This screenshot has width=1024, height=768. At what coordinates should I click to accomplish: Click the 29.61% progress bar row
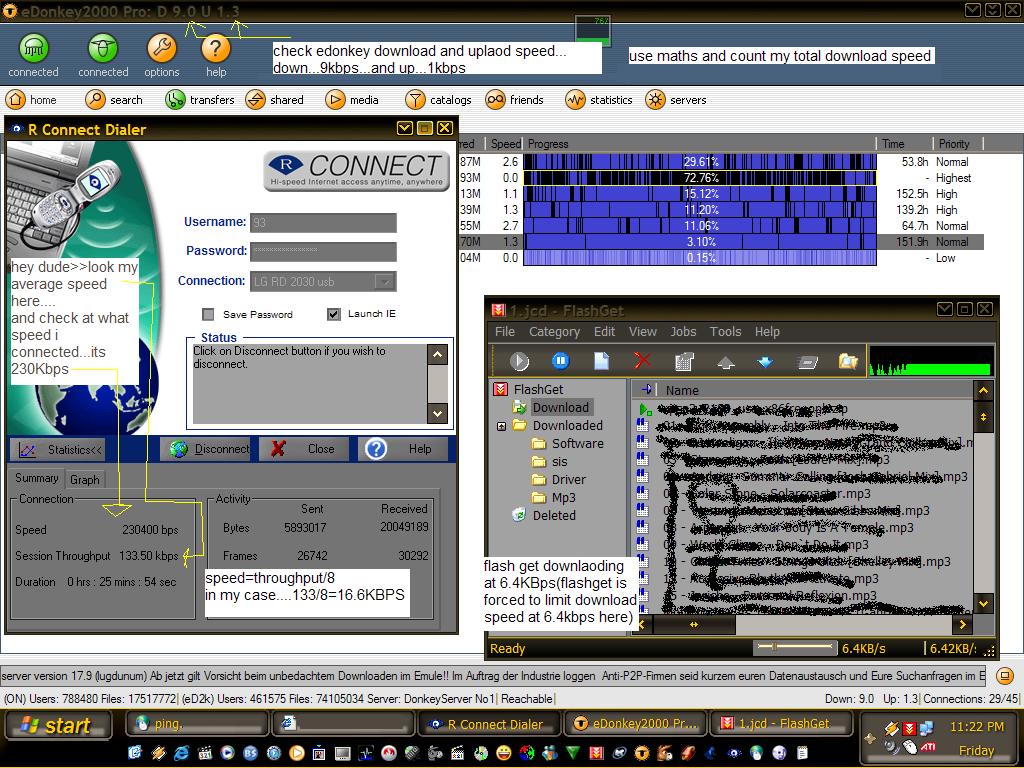click(x=700, y=162)
